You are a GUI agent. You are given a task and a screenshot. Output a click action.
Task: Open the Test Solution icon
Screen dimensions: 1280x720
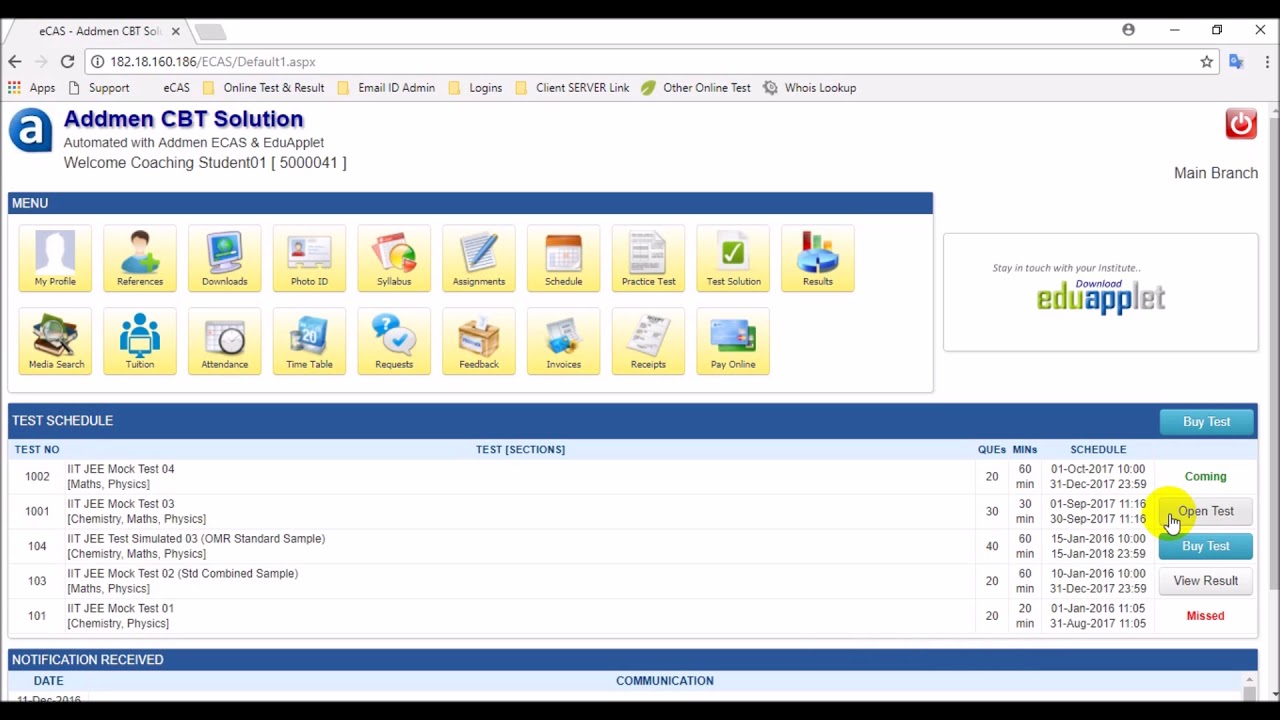(x=733, y=258)
